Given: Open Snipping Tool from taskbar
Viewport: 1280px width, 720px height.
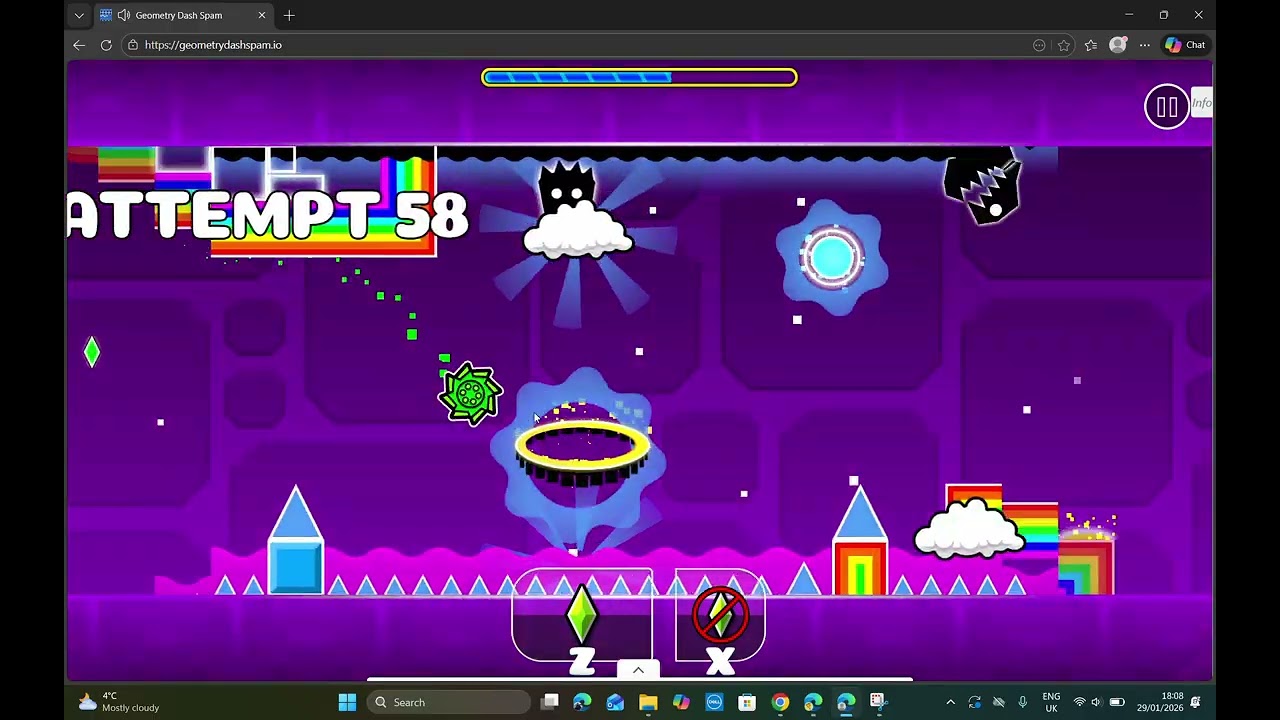Looking at the screenshot, I should point(878,702).
